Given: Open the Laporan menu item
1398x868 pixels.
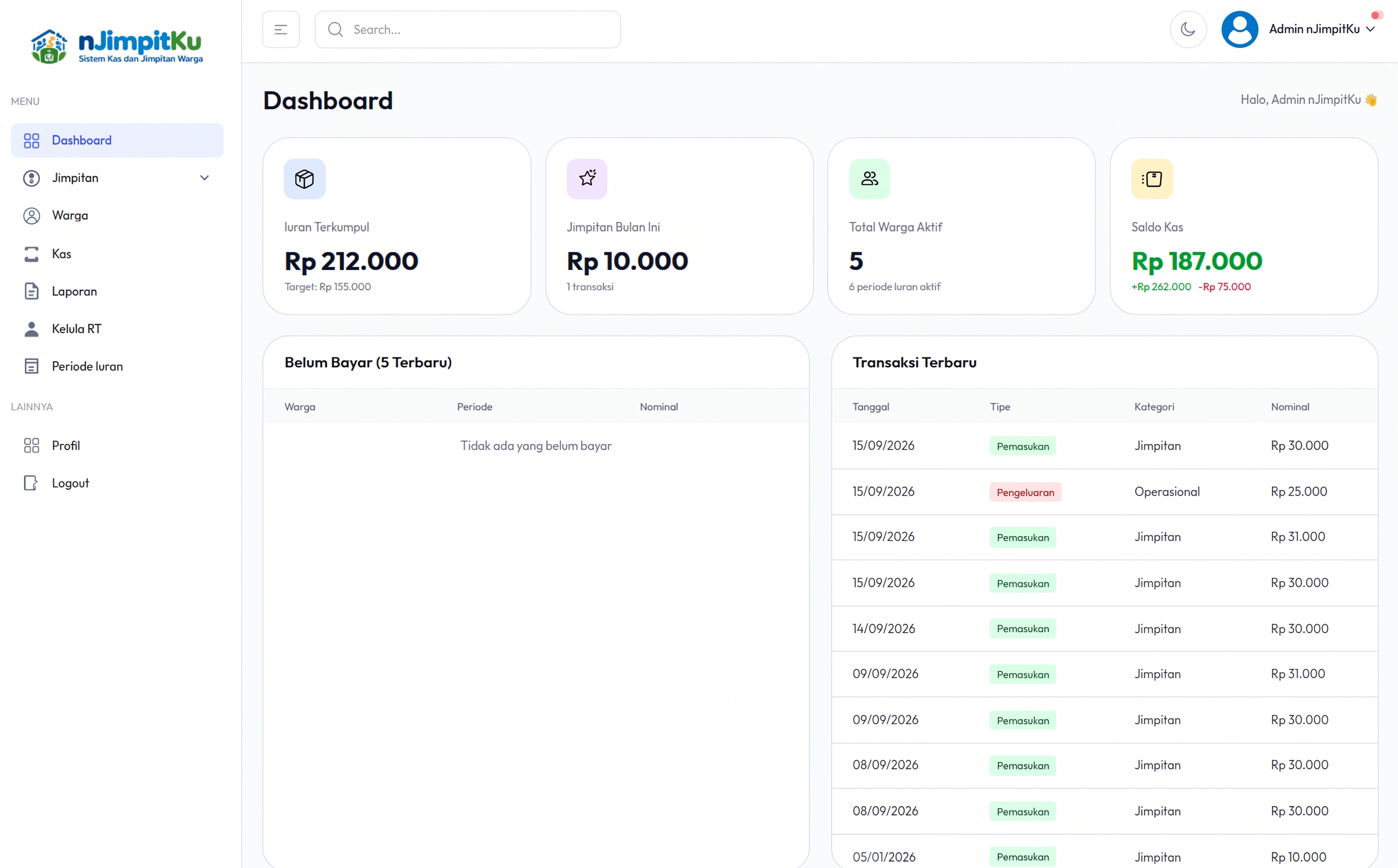Looking at the screenshot, I should [x=117, y=291].
